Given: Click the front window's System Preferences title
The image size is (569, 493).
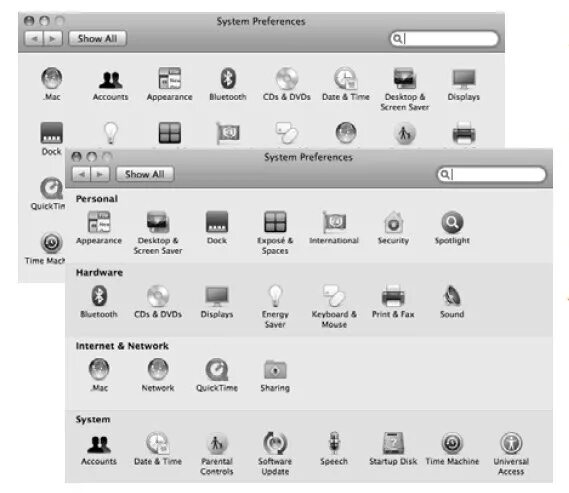Looking at the screenshot, I should click(x=308, y=157).
